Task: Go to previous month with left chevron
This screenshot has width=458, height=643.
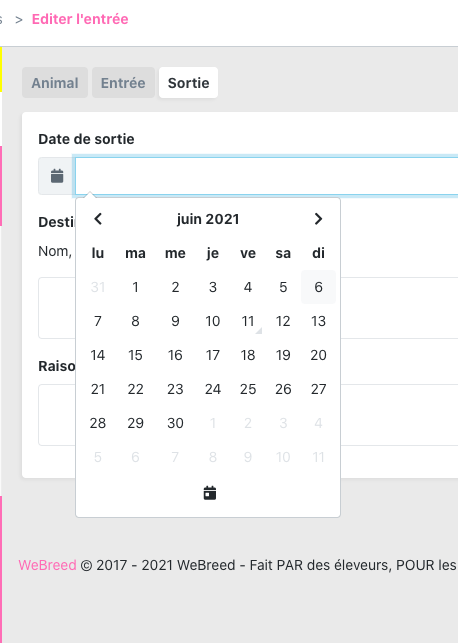Action: [98, 219]
